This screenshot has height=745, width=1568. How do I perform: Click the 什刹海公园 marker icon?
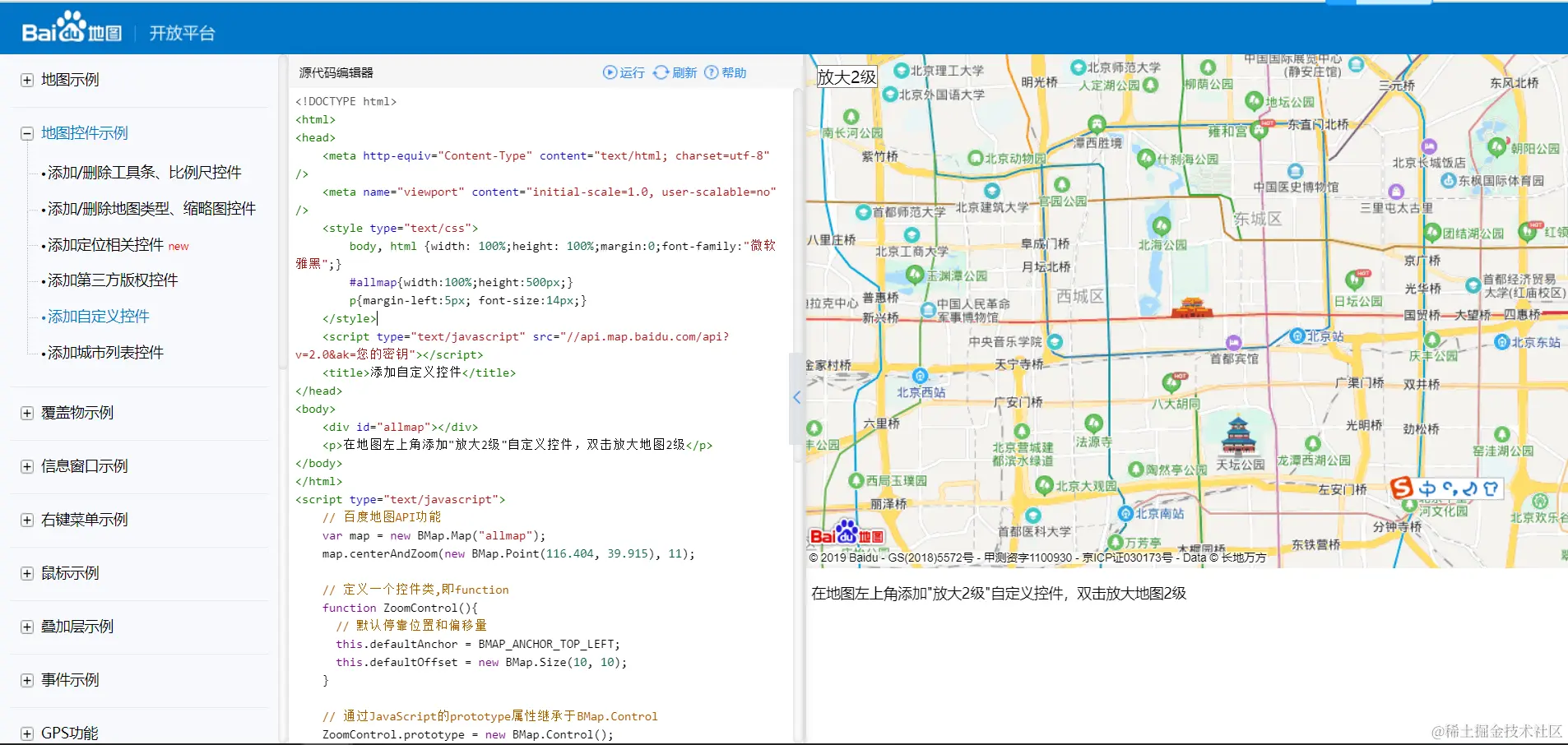pos(1146,158)
